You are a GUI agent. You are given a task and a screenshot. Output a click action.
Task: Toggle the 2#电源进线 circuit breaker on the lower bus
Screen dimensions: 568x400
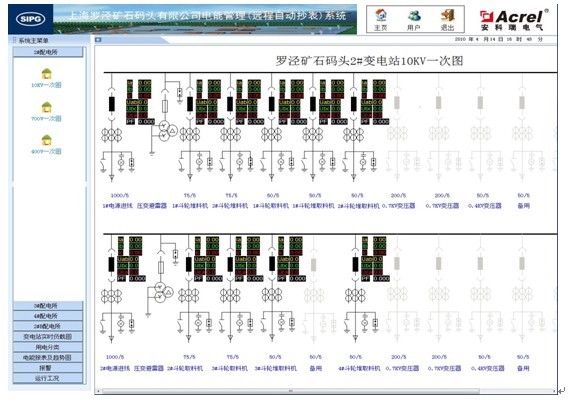[x=112, y=264]
